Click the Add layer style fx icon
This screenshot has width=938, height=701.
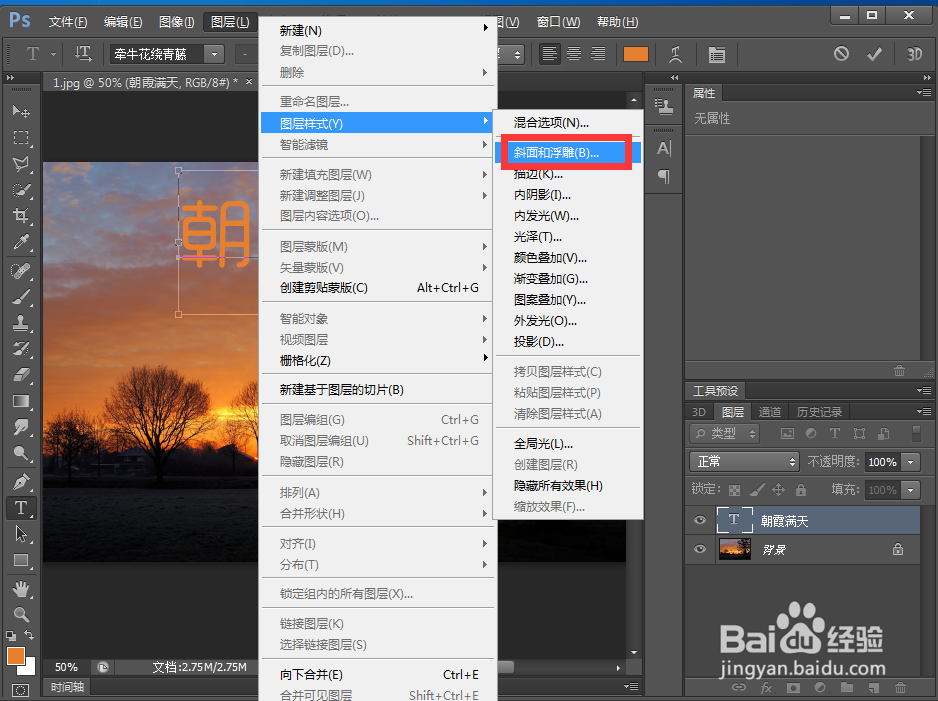(765, 689)
